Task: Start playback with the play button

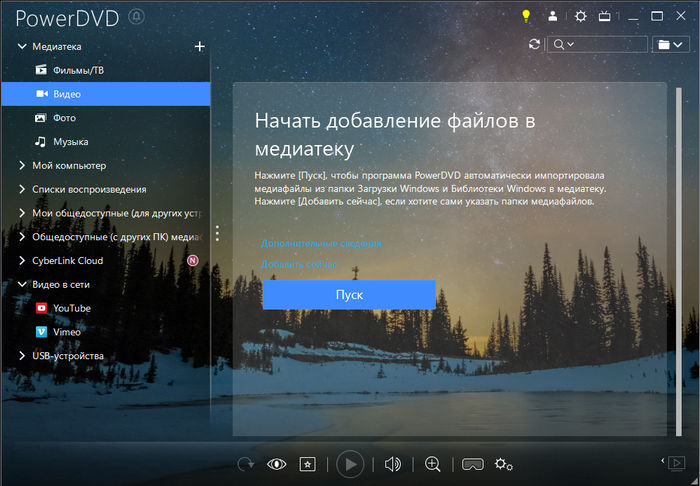Action: pyautogui.click(x=350, y=464)
